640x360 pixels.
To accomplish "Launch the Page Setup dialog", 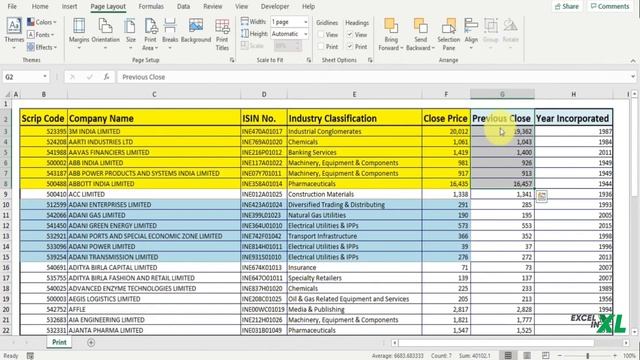I will 232,60.
